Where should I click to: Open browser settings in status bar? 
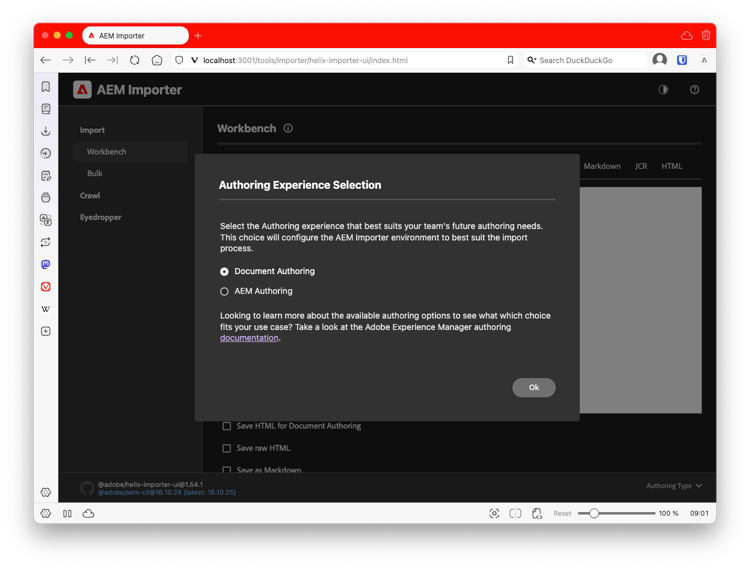click(x=45, y=513)
